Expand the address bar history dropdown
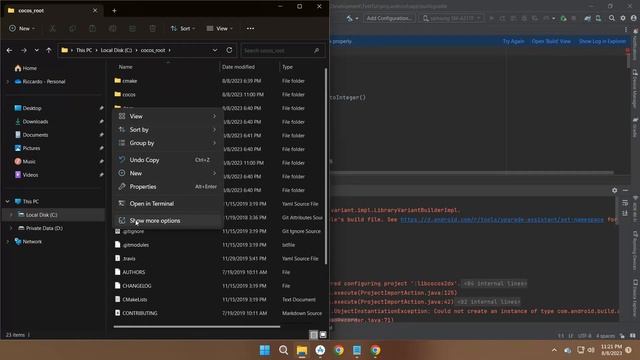Screen dimensions: 640x360 [215, 50]
